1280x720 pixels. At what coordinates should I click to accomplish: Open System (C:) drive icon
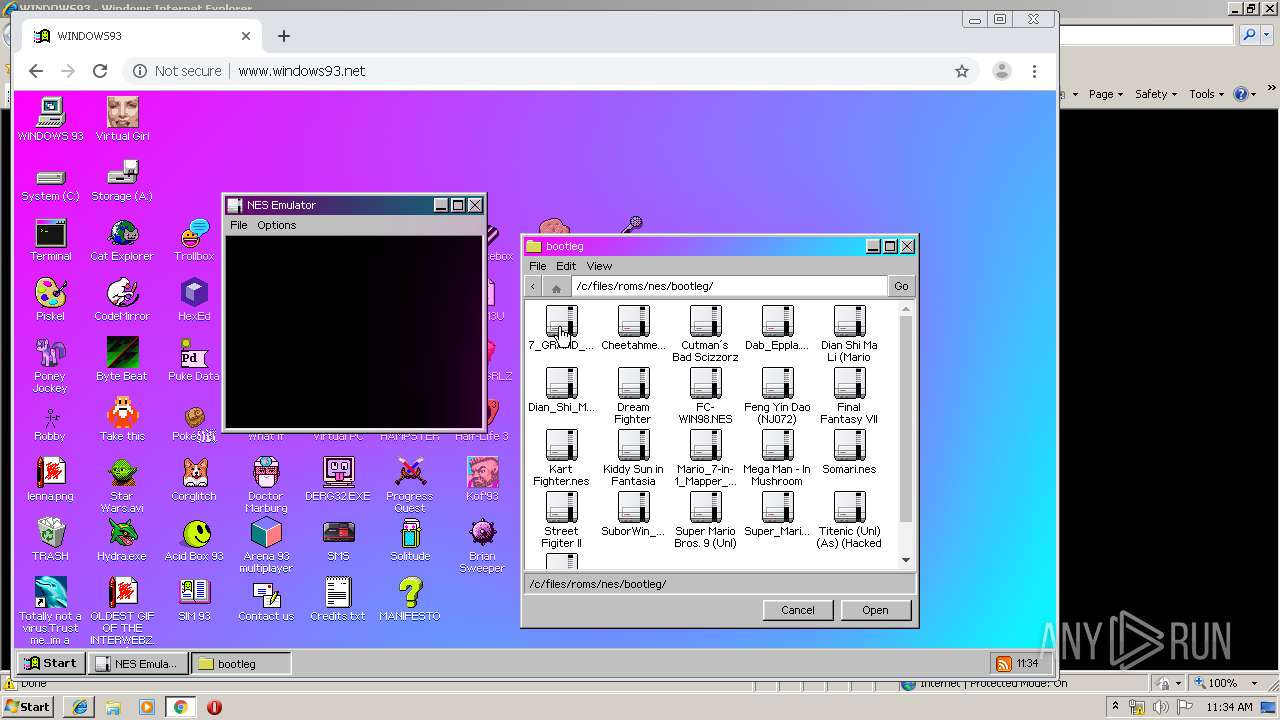pyautogui.click(x=50, y=182)
